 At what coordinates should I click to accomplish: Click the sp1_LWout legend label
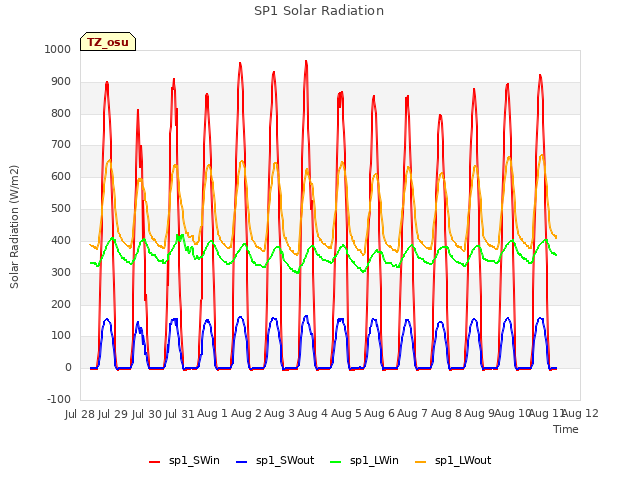click(x=463, y=461)
